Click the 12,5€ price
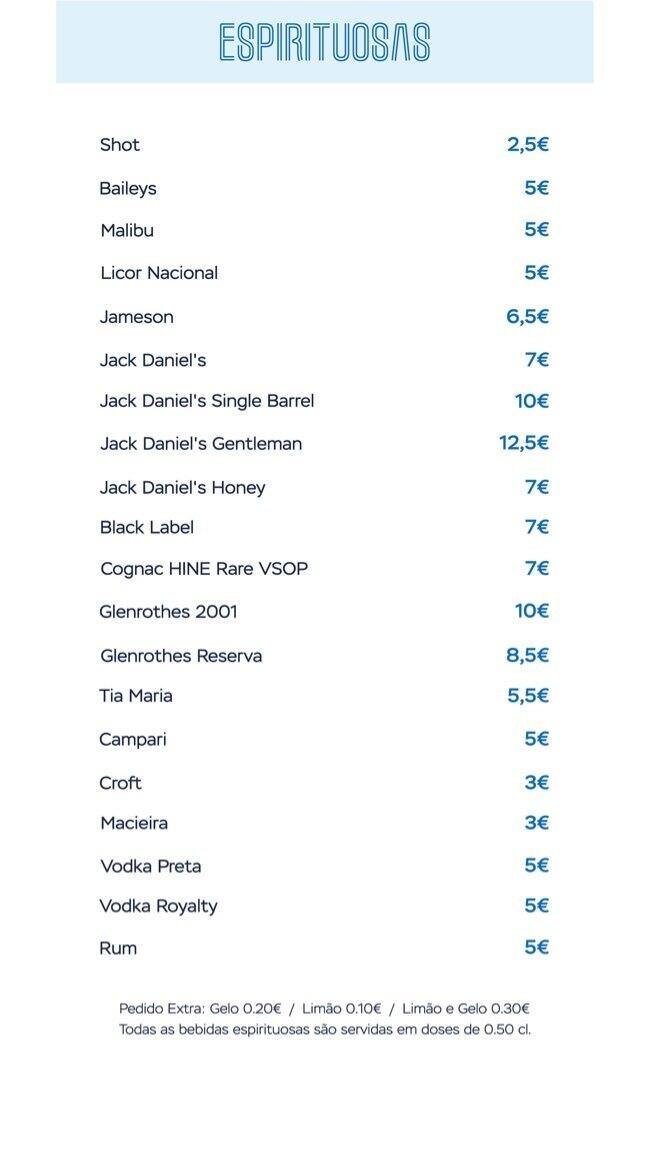 pos(524,443)
